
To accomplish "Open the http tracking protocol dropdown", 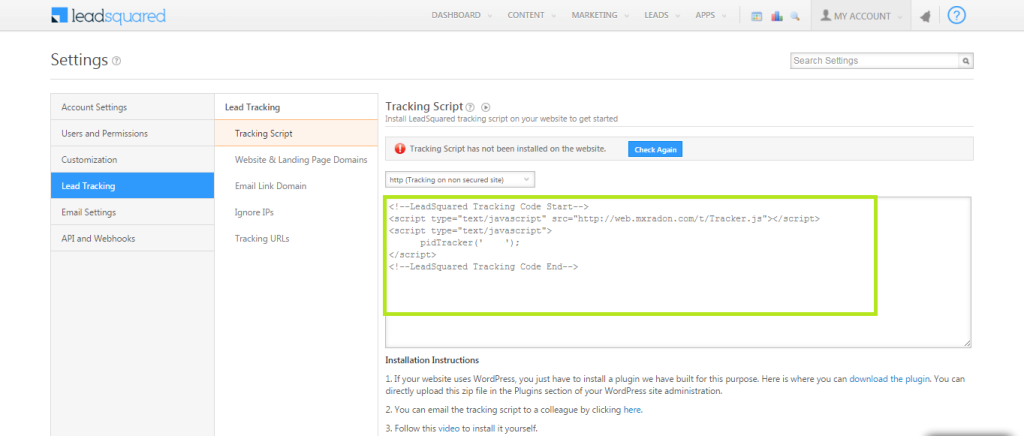I will point(460,179).
